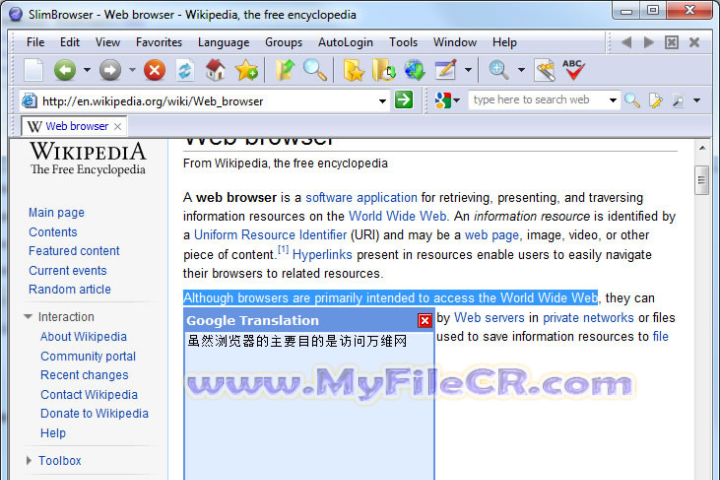Image resolution: width=720 pixels, height=480 pixels.
Task: Close all tabs boxed X icon
Action: (671, 43)
